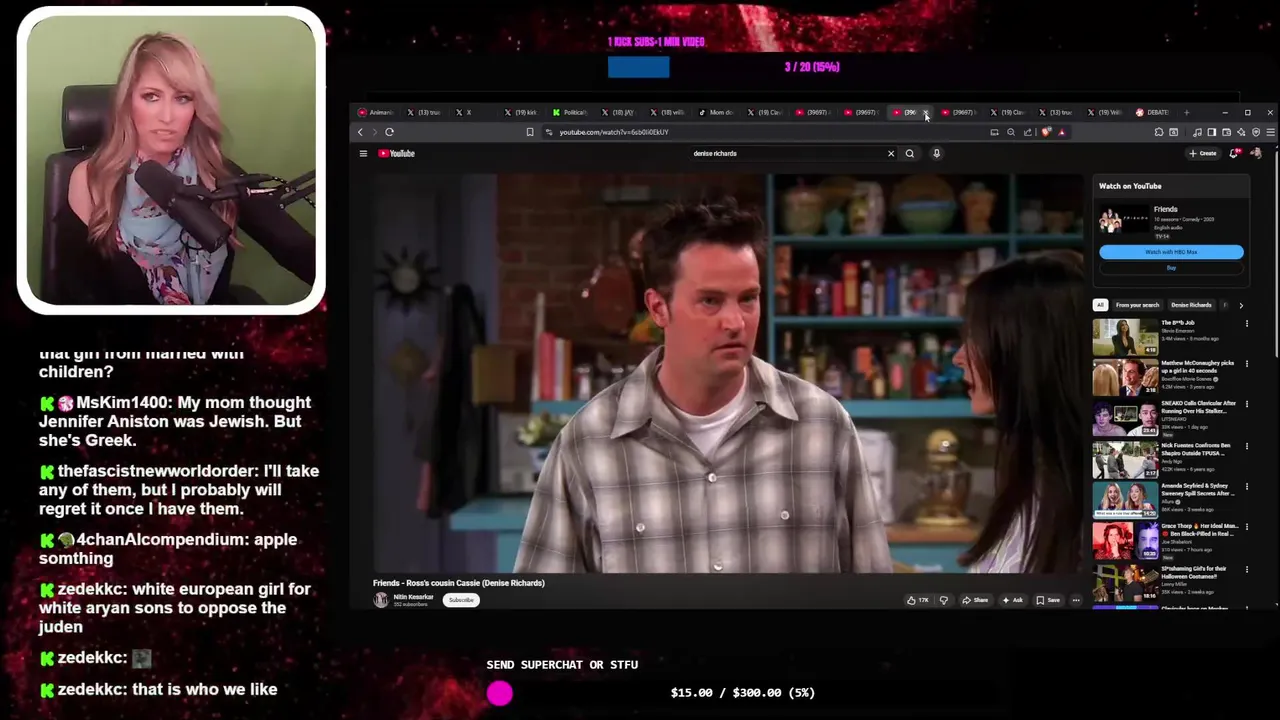The width and height of the screenshot is (1280, 720).
Task: Share the video
Action: coord(975,600)
